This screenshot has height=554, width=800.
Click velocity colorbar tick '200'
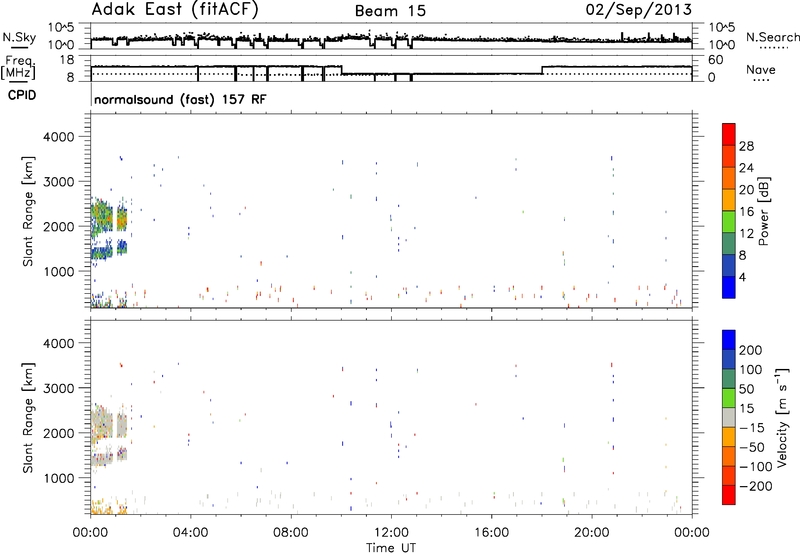click(751, 350)
